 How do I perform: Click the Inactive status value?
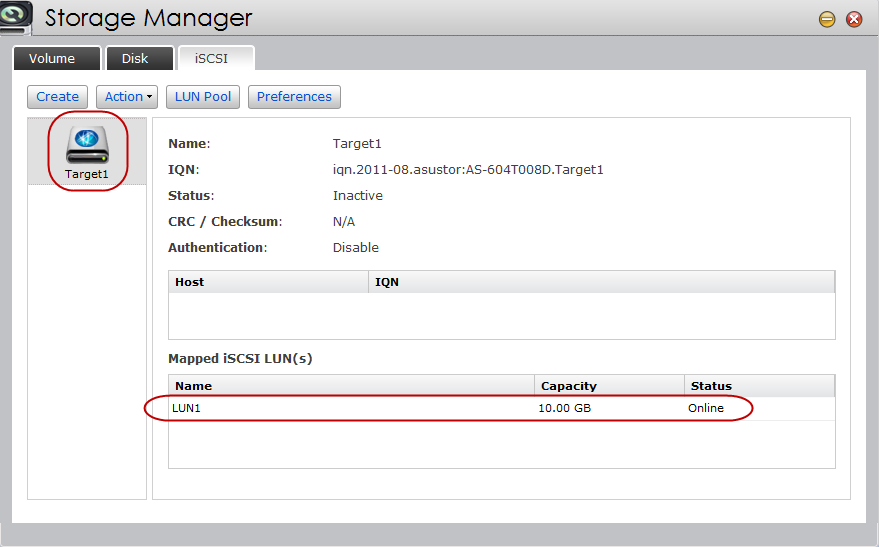coord(358,196)
